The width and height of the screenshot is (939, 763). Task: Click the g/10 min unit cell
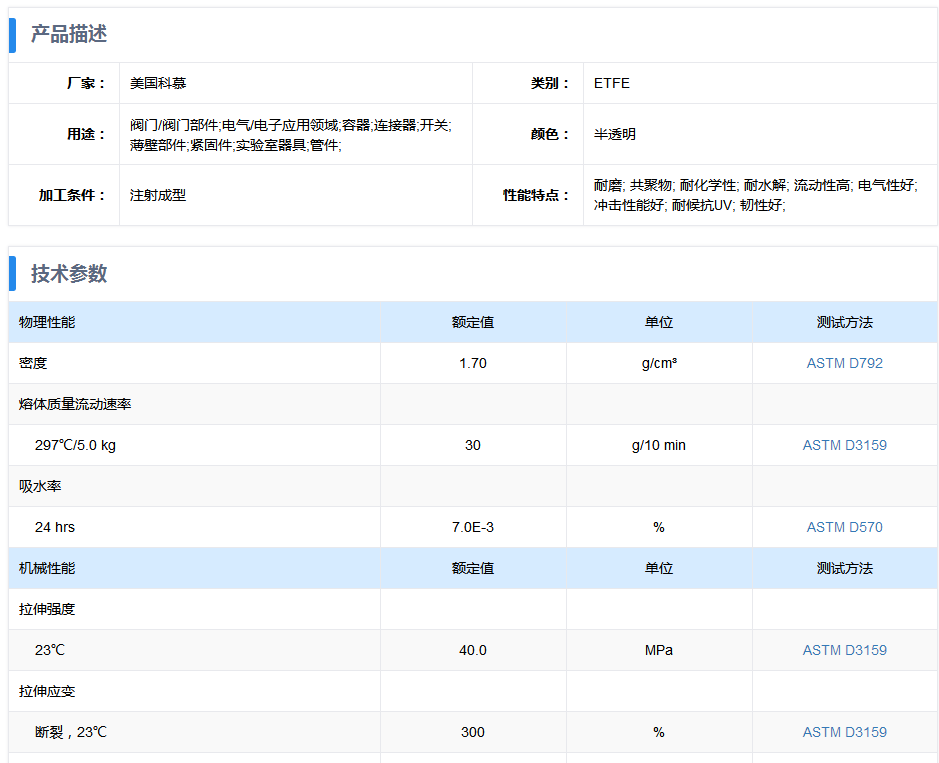click(658, 445)
